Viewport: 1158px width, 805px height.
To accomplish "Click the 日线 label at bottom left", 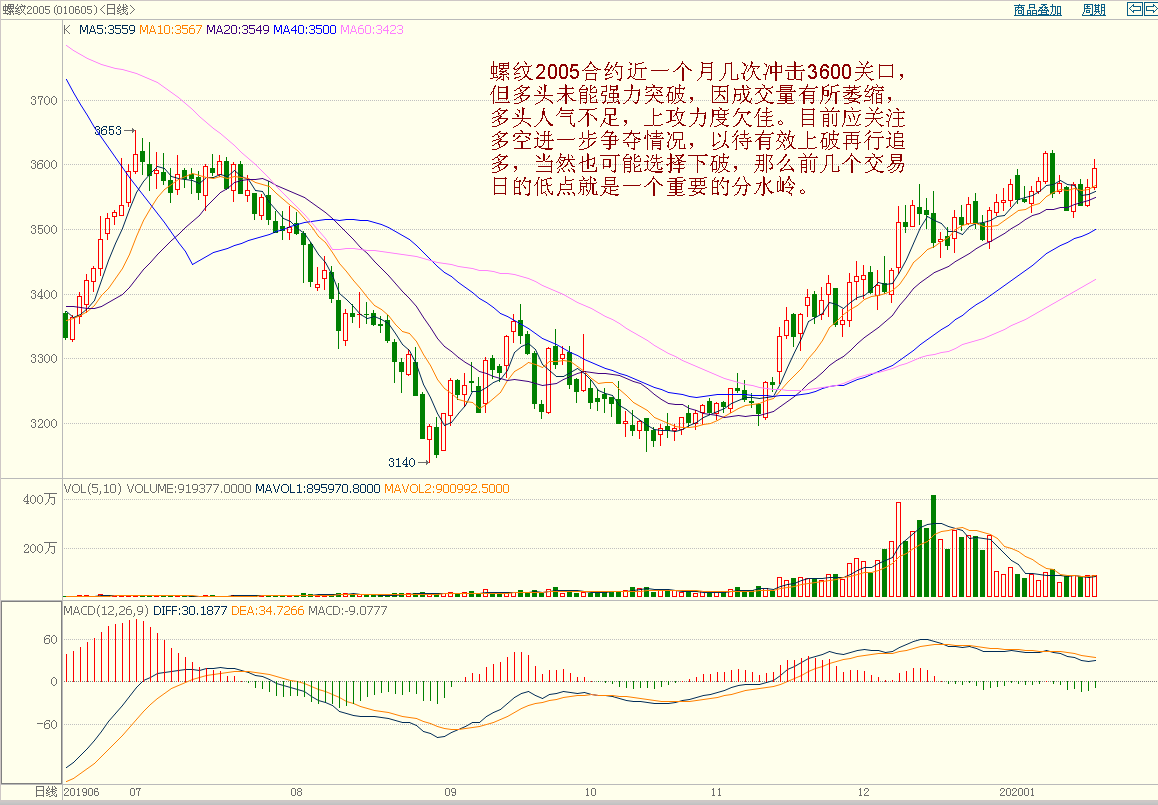I will (x=46, y=792).
